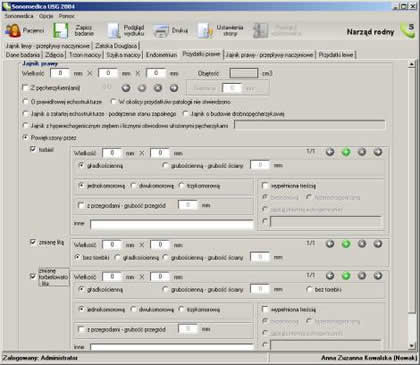The height and width of the screenshot is (365, 420).
Task: Click the leftmost round button in the Z pęcherzykiem row
Action: point(126,88)
